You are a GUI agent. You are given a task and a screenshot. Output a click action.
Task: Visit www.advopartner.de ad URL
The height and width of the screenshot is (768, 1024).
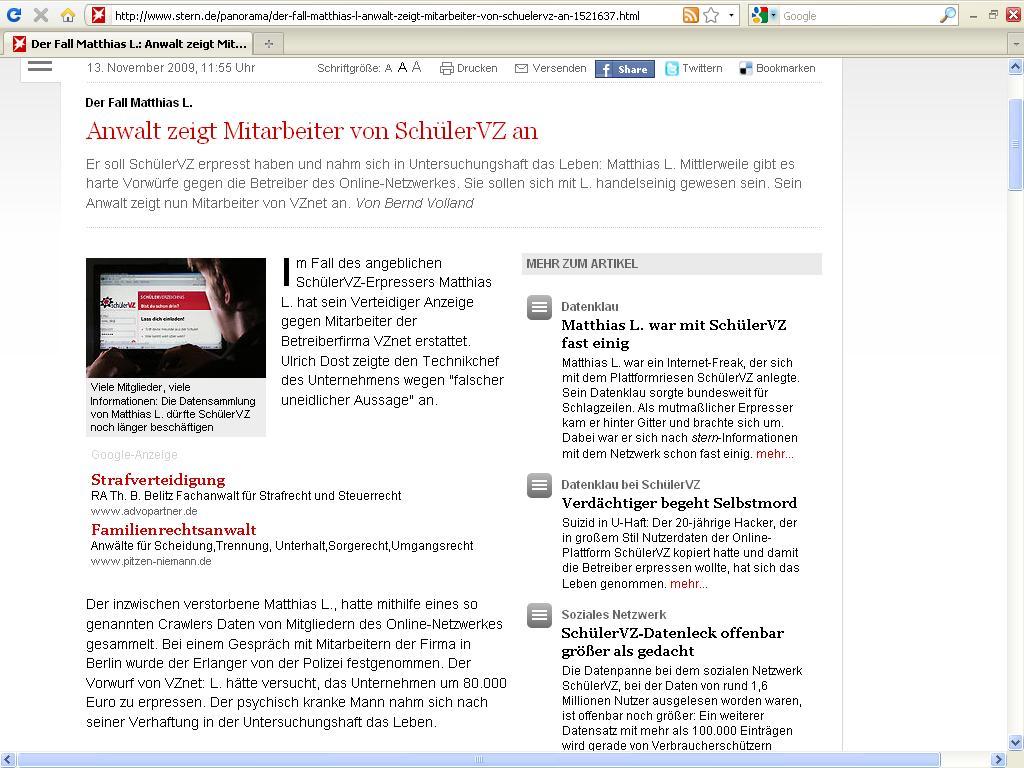click(x=144, y=511)
